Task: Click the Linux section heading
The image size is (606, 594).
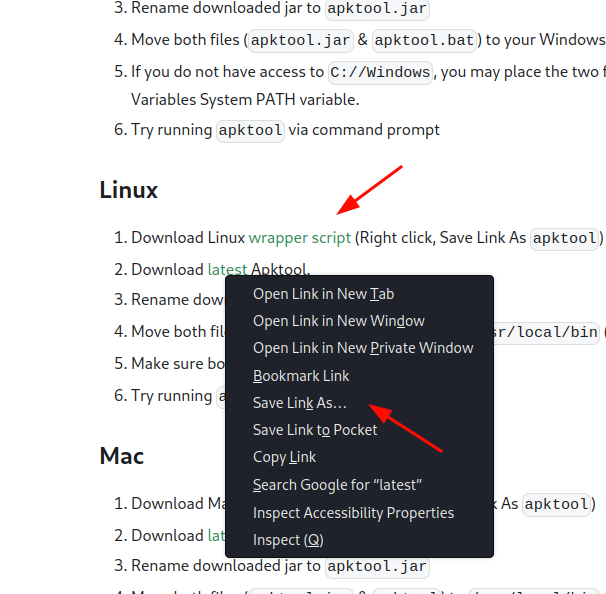Action: coord(129,190)
